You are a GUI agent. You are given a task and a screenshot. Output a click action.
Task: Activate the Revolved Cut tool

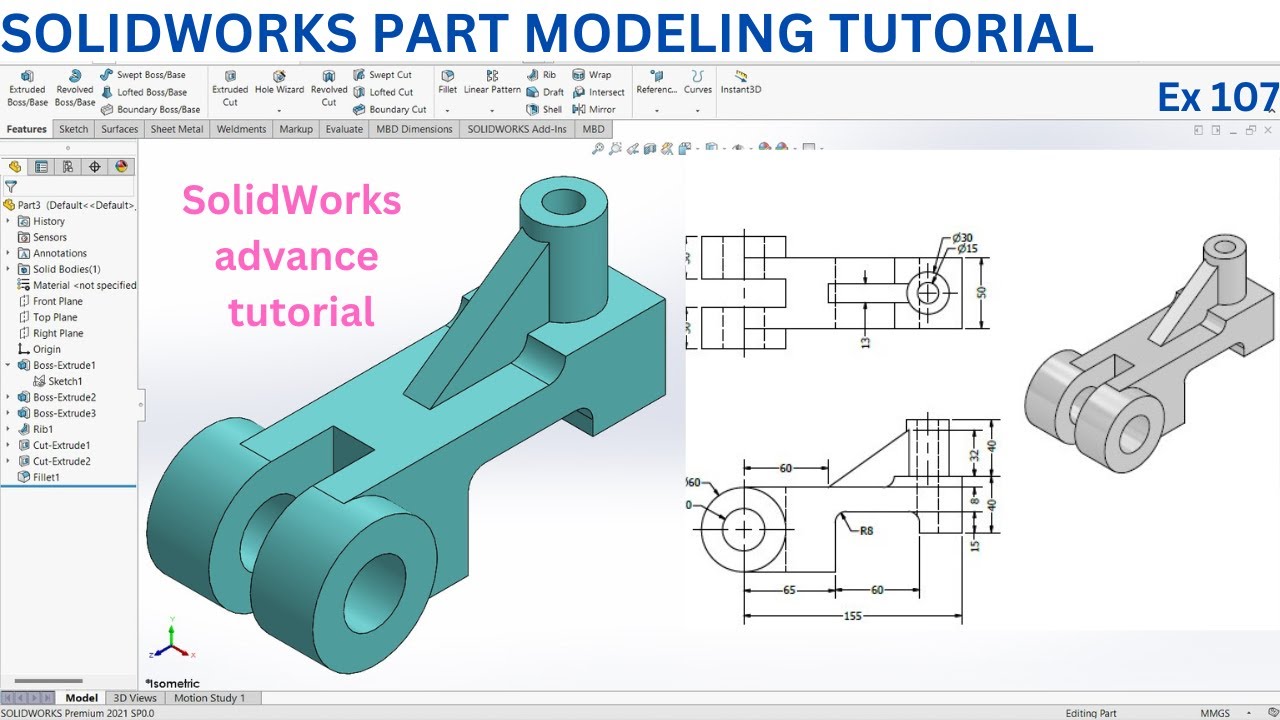329,88
